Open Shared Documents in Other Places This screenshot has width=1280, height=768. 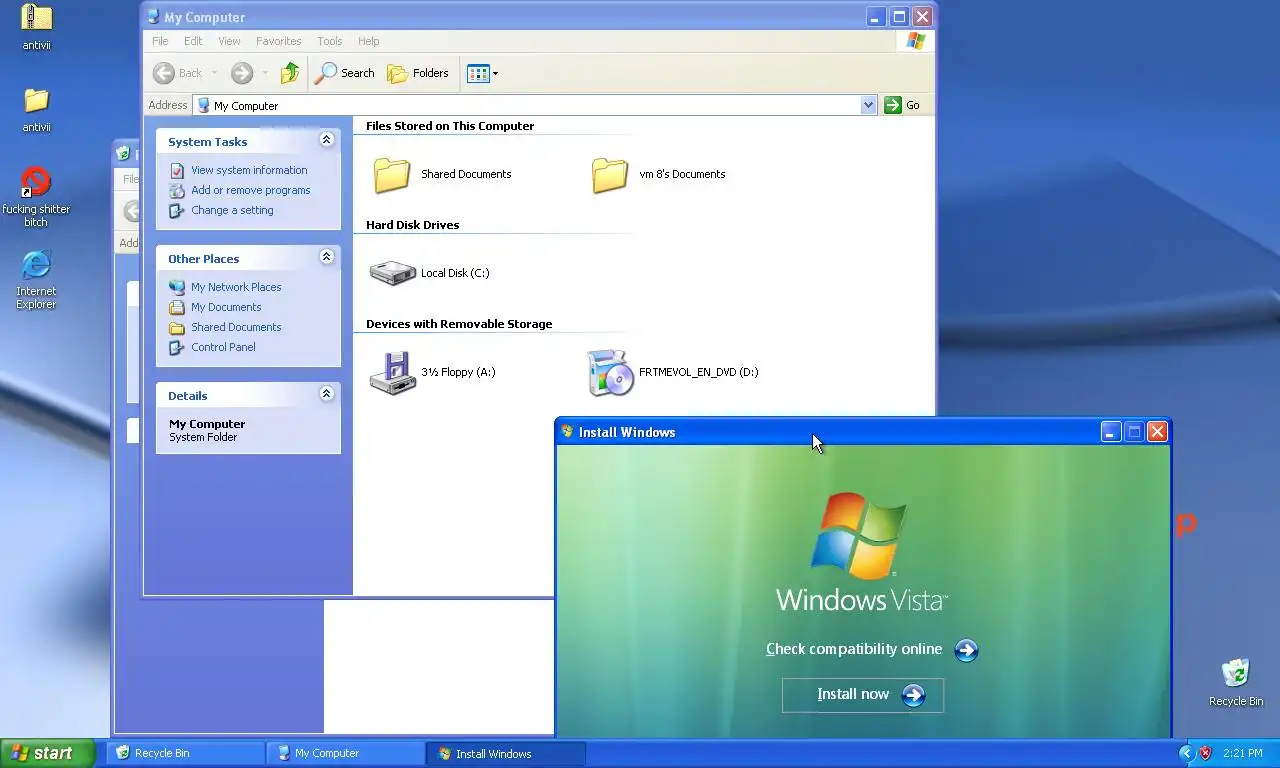pos(236,327)
